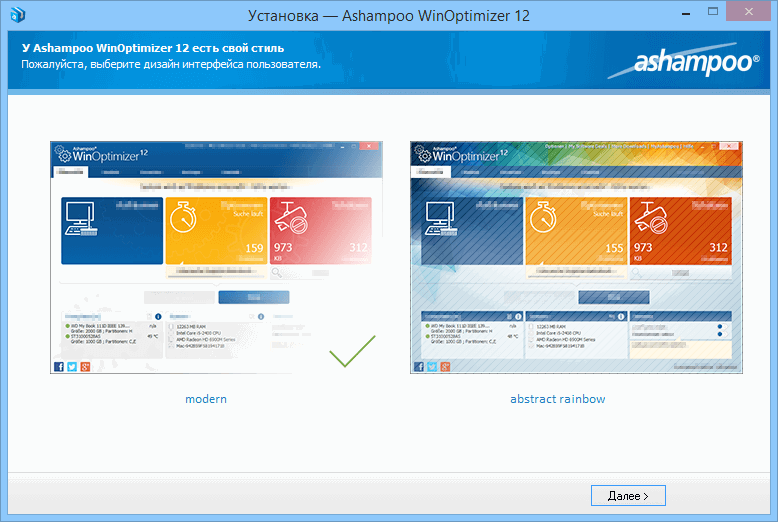
Task: Click the text 'Пожалуйста, выберите дизайн интерфейса пользователя.'
Action: tap(171, 64)
